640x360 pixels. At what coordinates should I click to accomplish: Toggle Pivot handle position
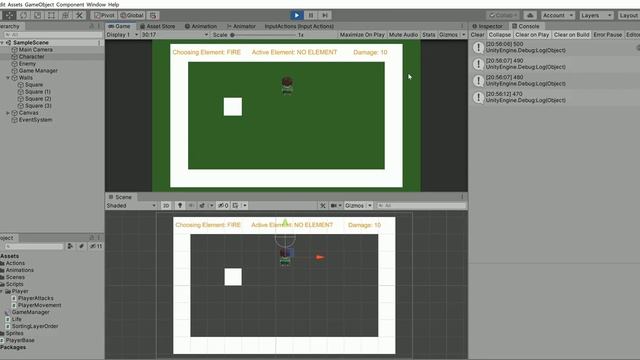(104, 16)
